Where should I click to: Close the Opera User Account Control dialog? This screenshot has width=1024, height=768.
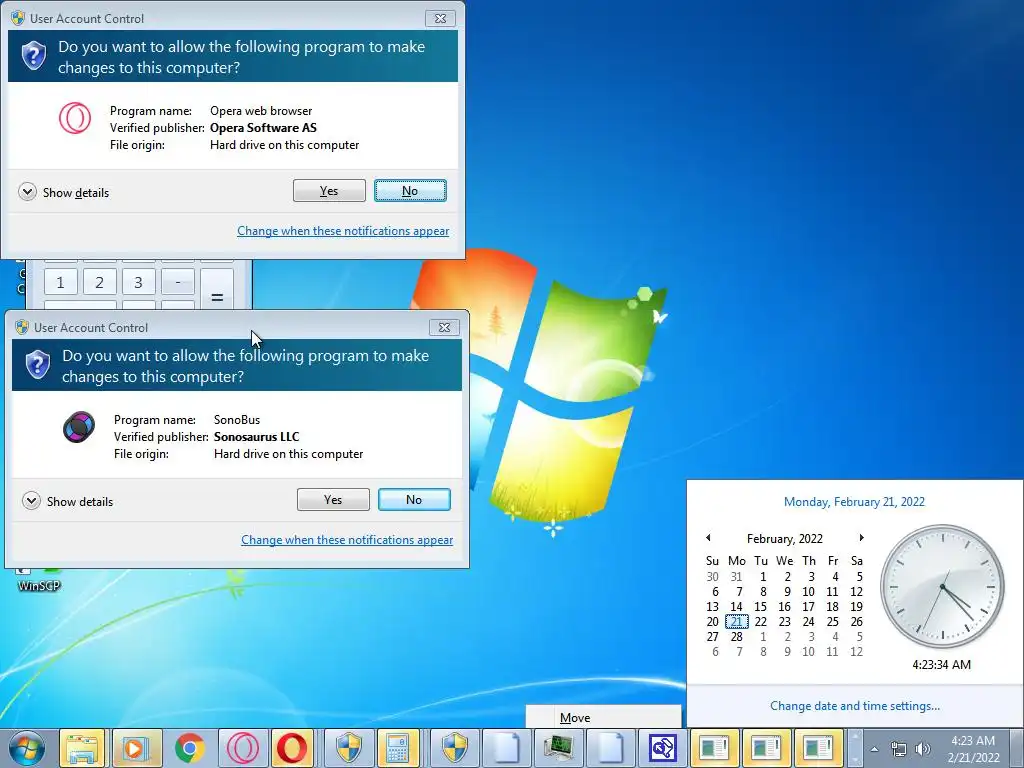440,18
